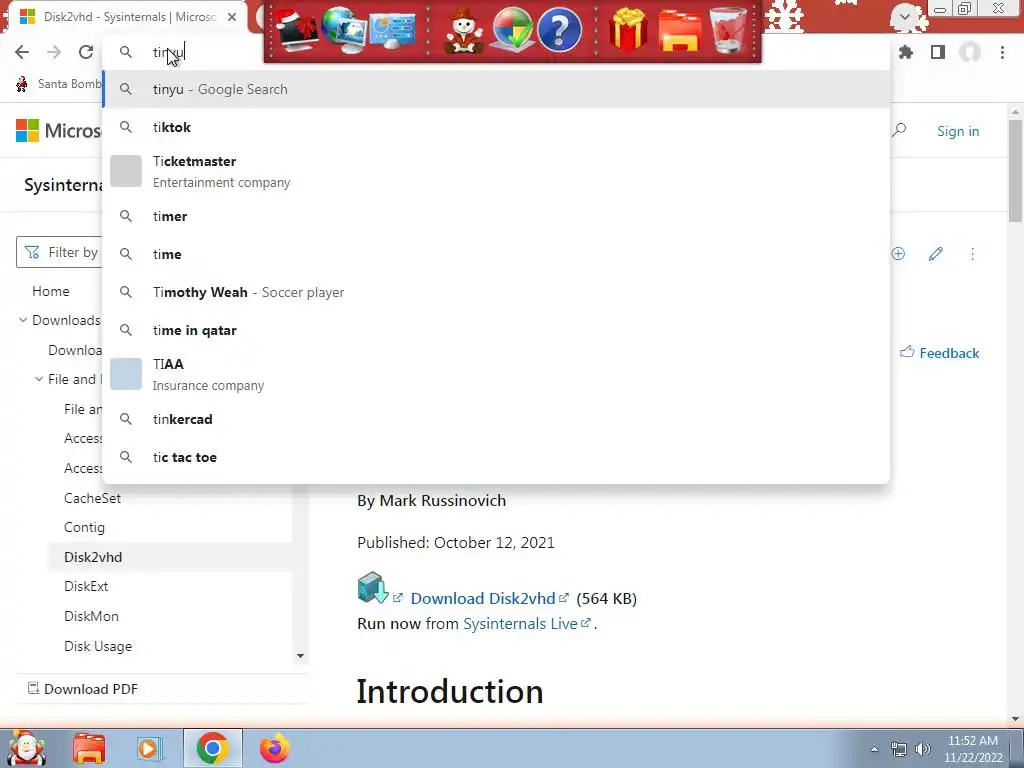Launch media player from taskbar
This screenshot has width=1024, height=768.
149,748
